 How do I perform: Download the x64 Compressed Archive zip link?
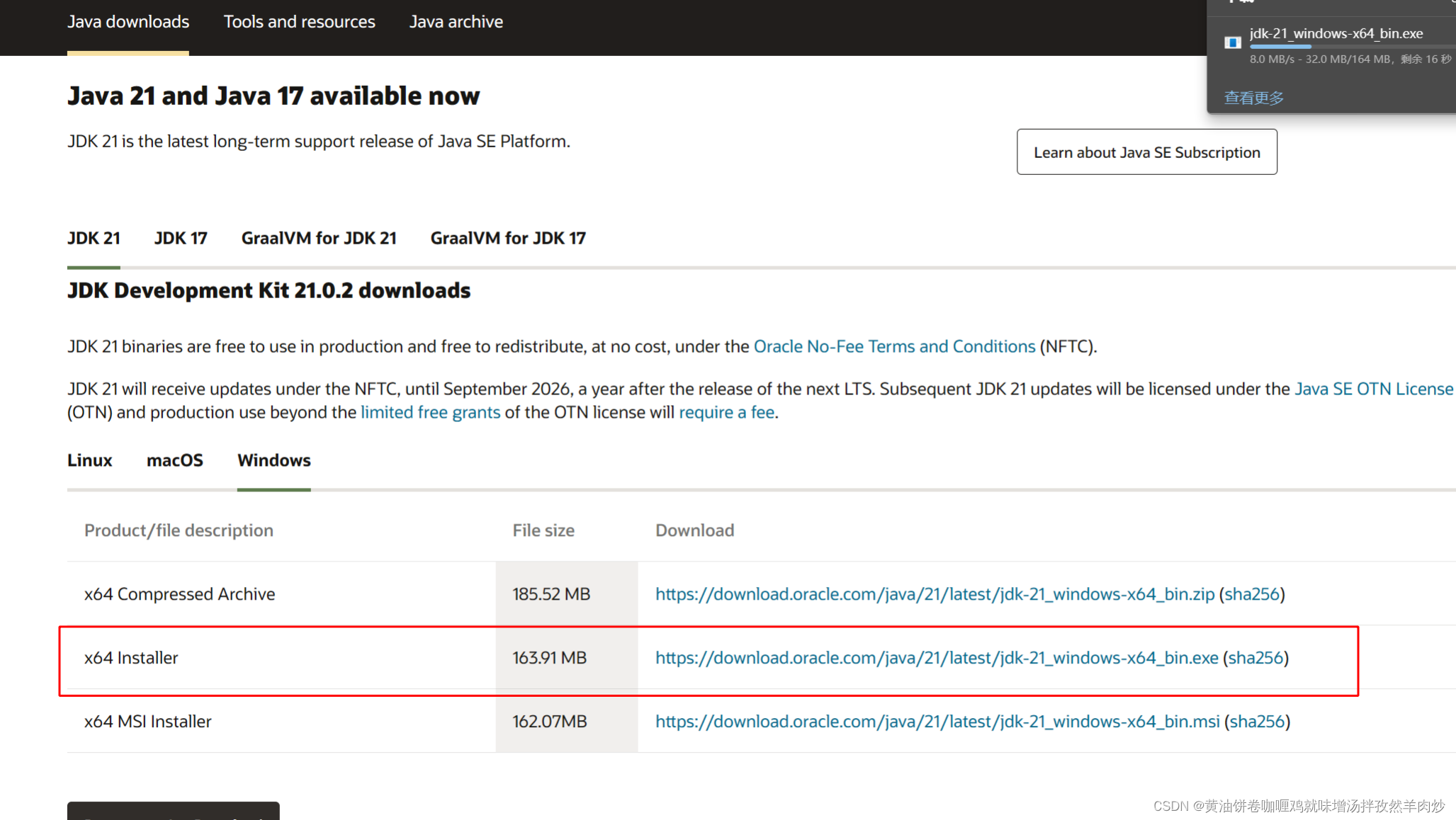click(934, 594)
